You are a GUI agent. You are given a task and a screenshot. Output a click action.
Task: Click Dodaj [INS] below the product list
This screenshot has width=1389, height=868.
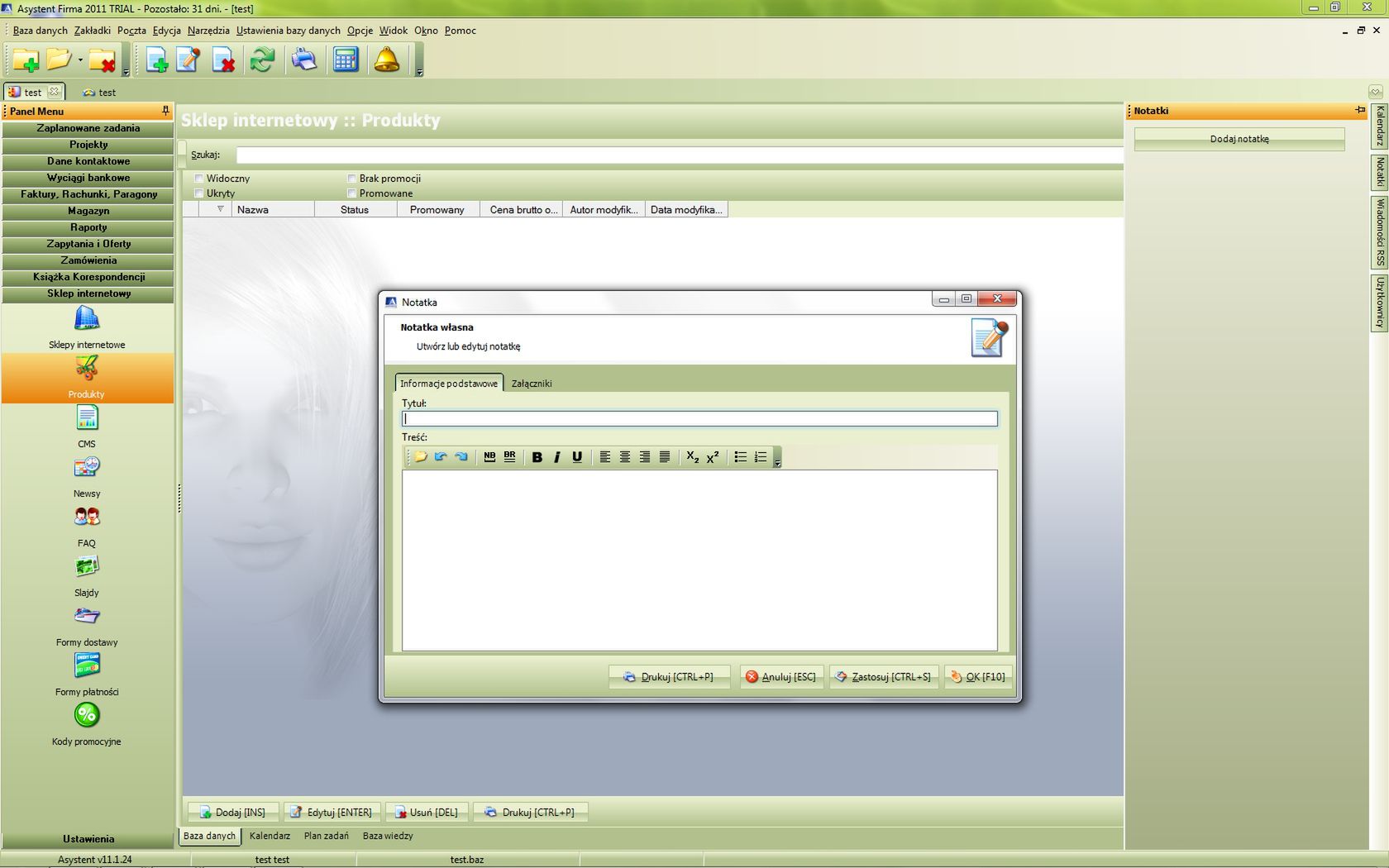(x=232, y=812)
